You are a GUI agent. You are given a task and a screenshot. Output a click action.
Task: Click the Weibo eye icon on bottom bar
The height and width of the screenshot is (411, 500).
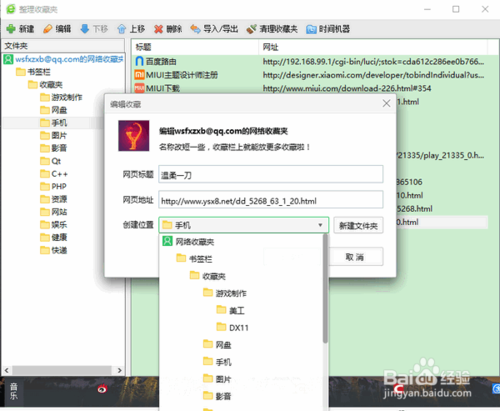tap(102, 389)
